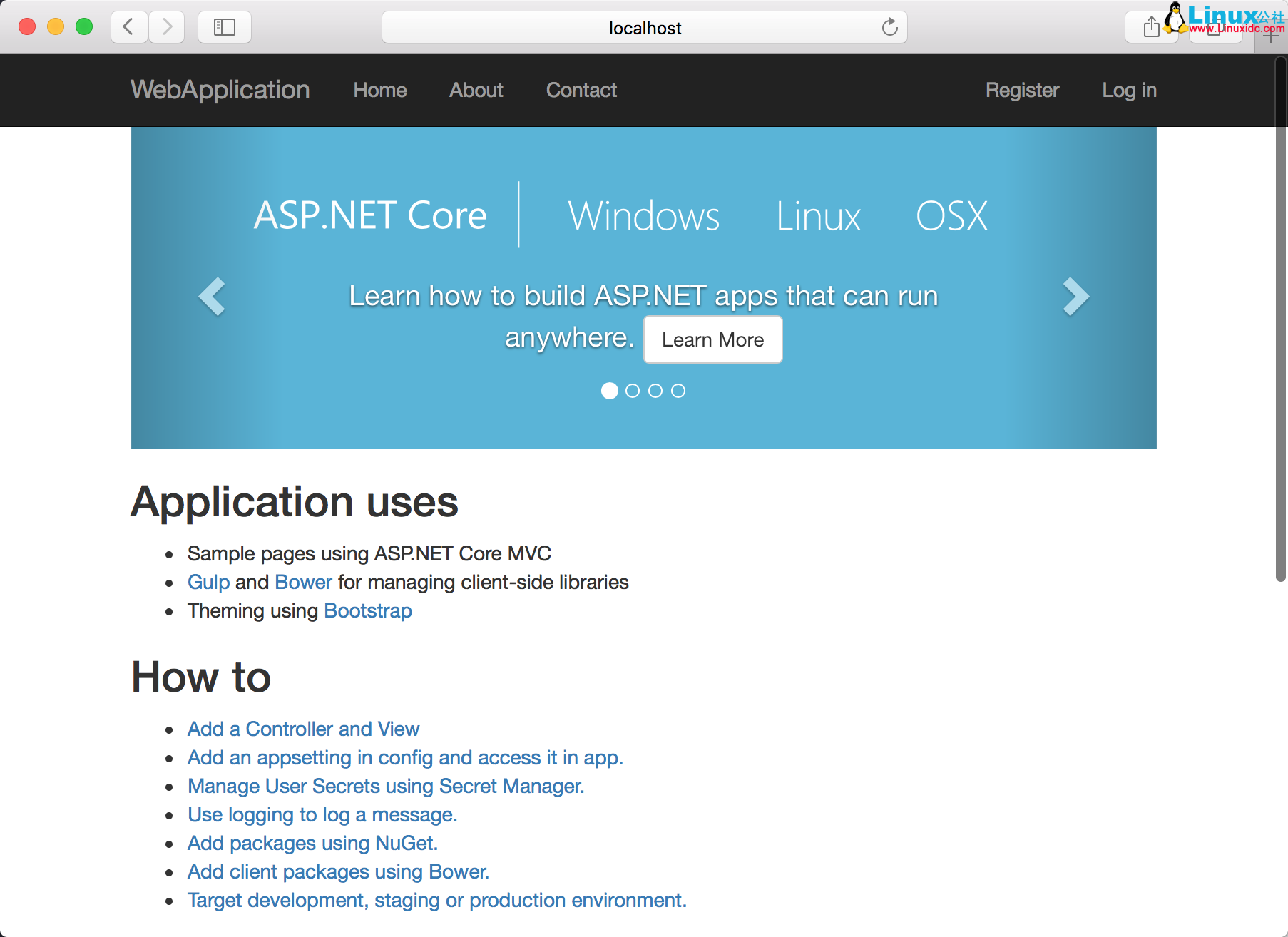Viewport: 1288px width, 937px height.
Task: Open the About page from the navbar
Action: (x=476, y=91)
